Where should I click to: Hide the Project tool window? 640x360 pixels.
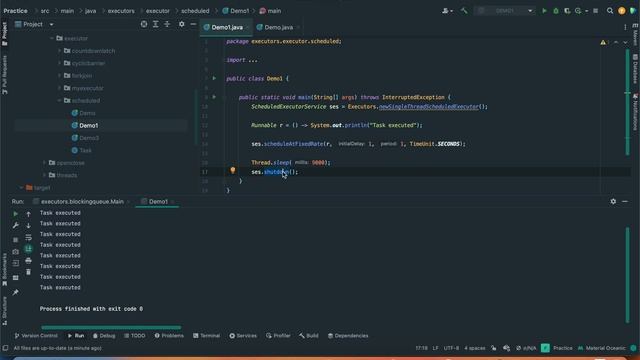(193, 24)
